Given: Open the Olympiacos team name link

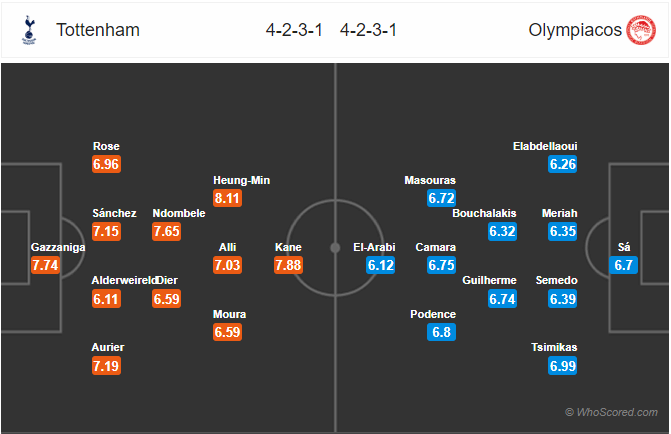Looking at the screenshot, I should [575, 30].
